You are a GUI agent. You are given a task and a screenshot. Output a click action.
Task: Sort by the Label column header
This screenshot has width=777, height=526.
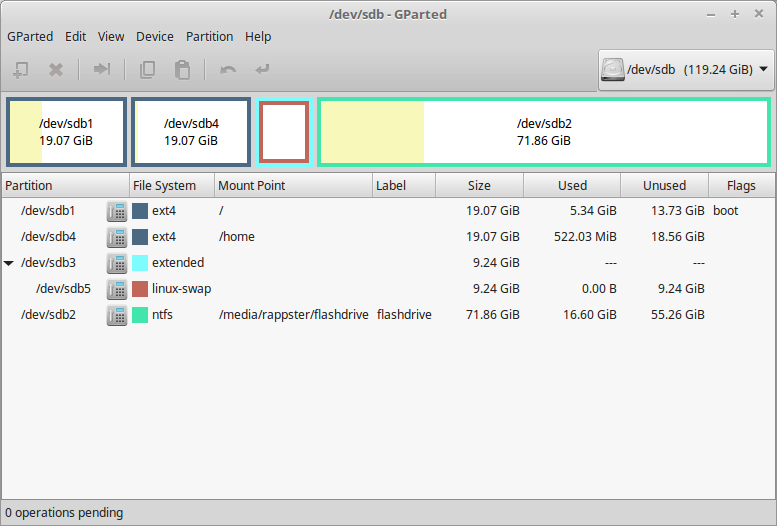[404, 185]
